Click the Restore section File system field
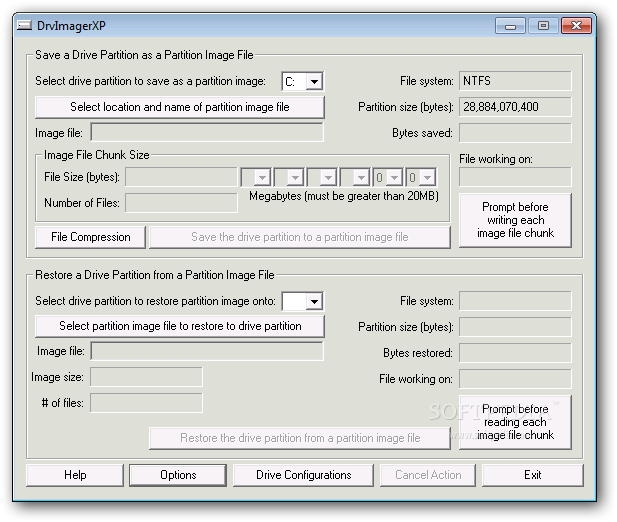 coord(515,301)
